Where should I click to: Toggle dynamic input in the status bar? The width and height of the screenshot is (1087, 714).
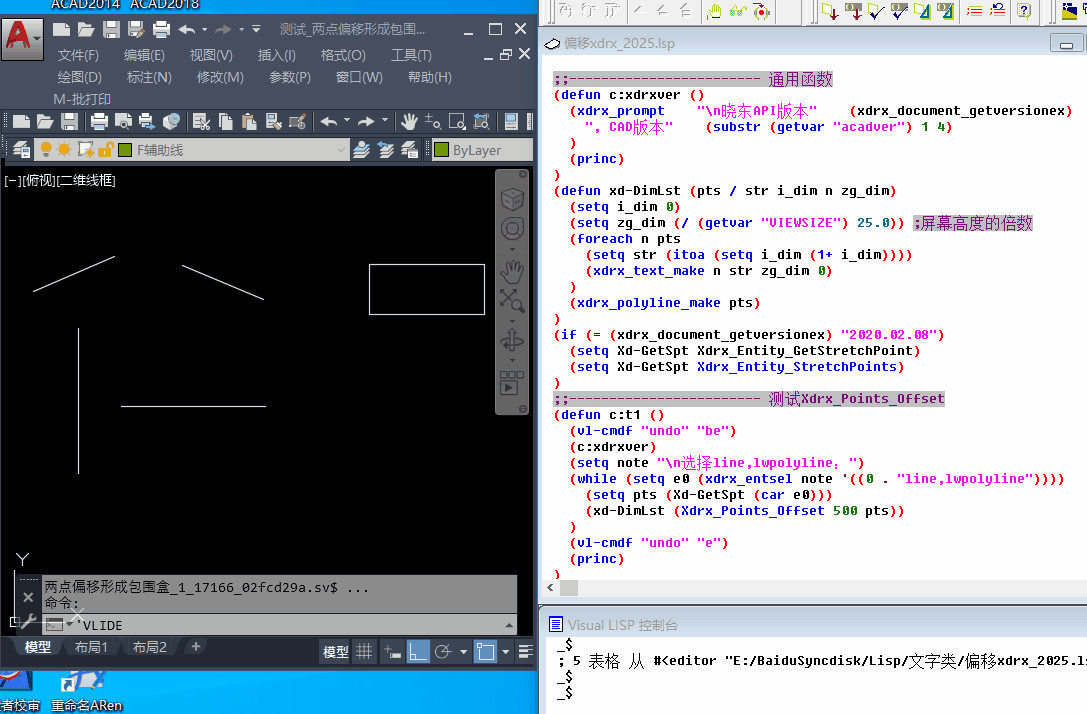(392, 652)
